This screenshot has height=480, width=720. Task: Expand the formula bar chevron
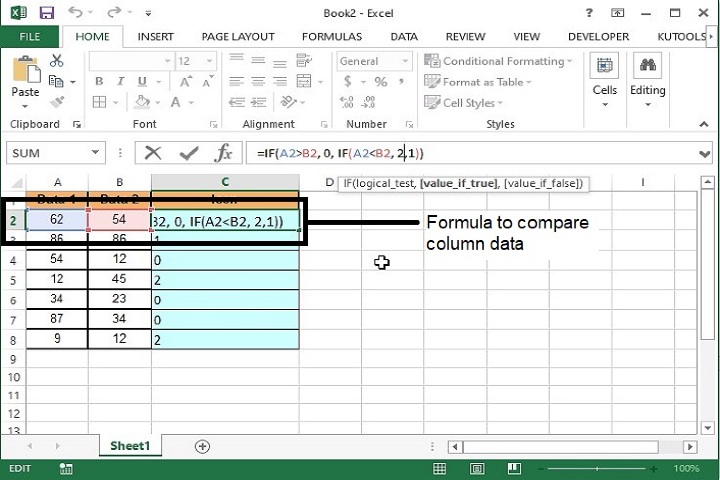704,154
